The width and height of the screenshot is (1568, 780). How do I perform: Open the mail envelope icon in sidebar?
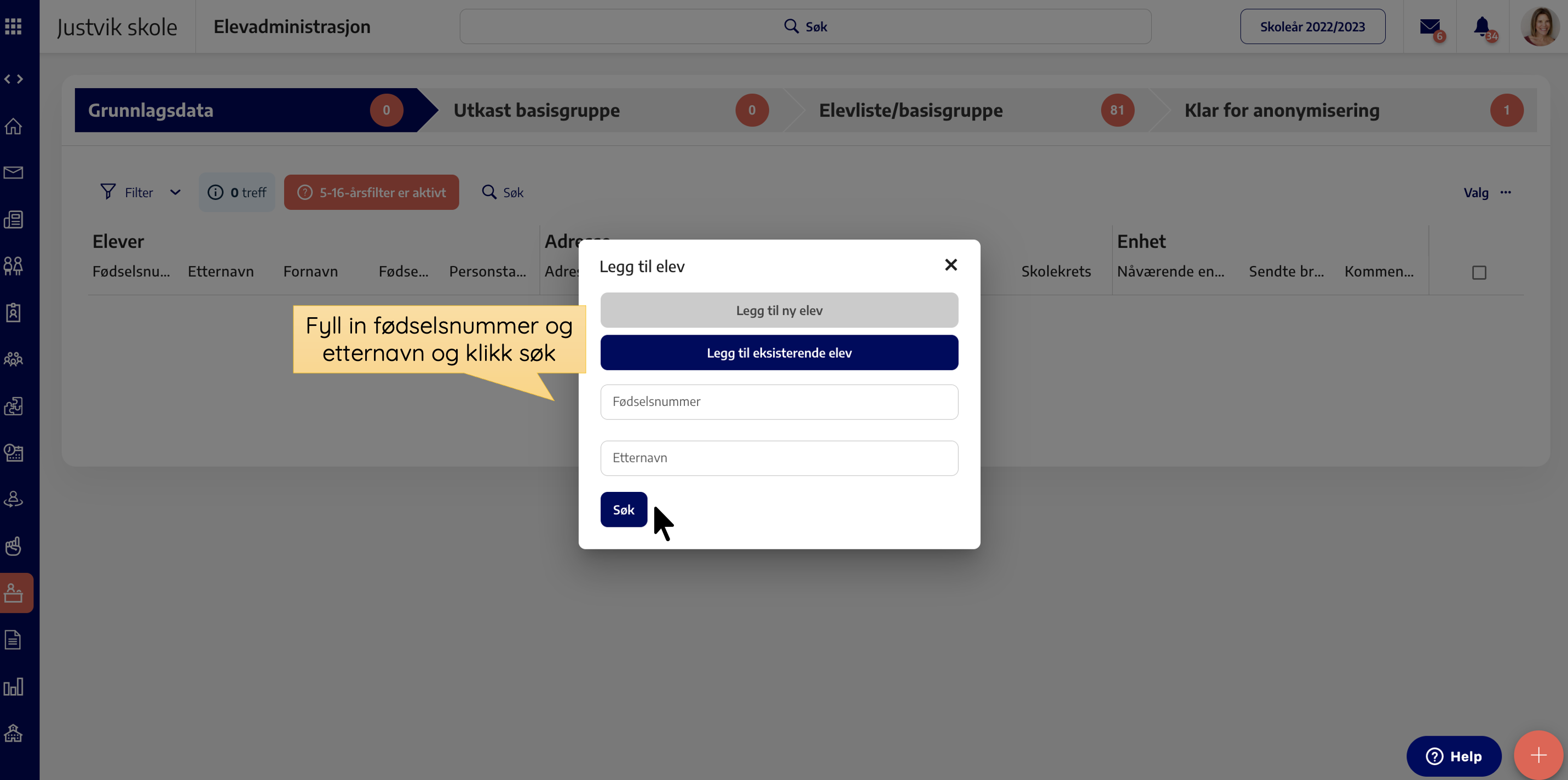pos(13,173)
